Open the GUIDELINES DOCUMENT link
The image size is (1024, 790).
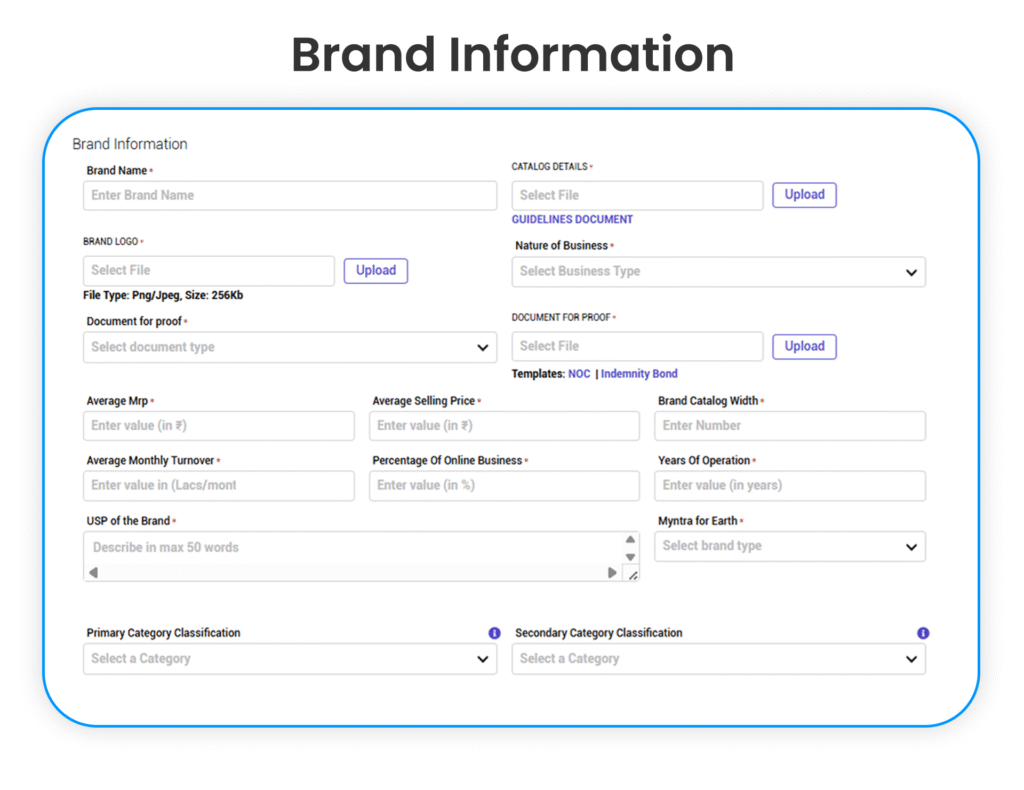click(x=572, y=219)
